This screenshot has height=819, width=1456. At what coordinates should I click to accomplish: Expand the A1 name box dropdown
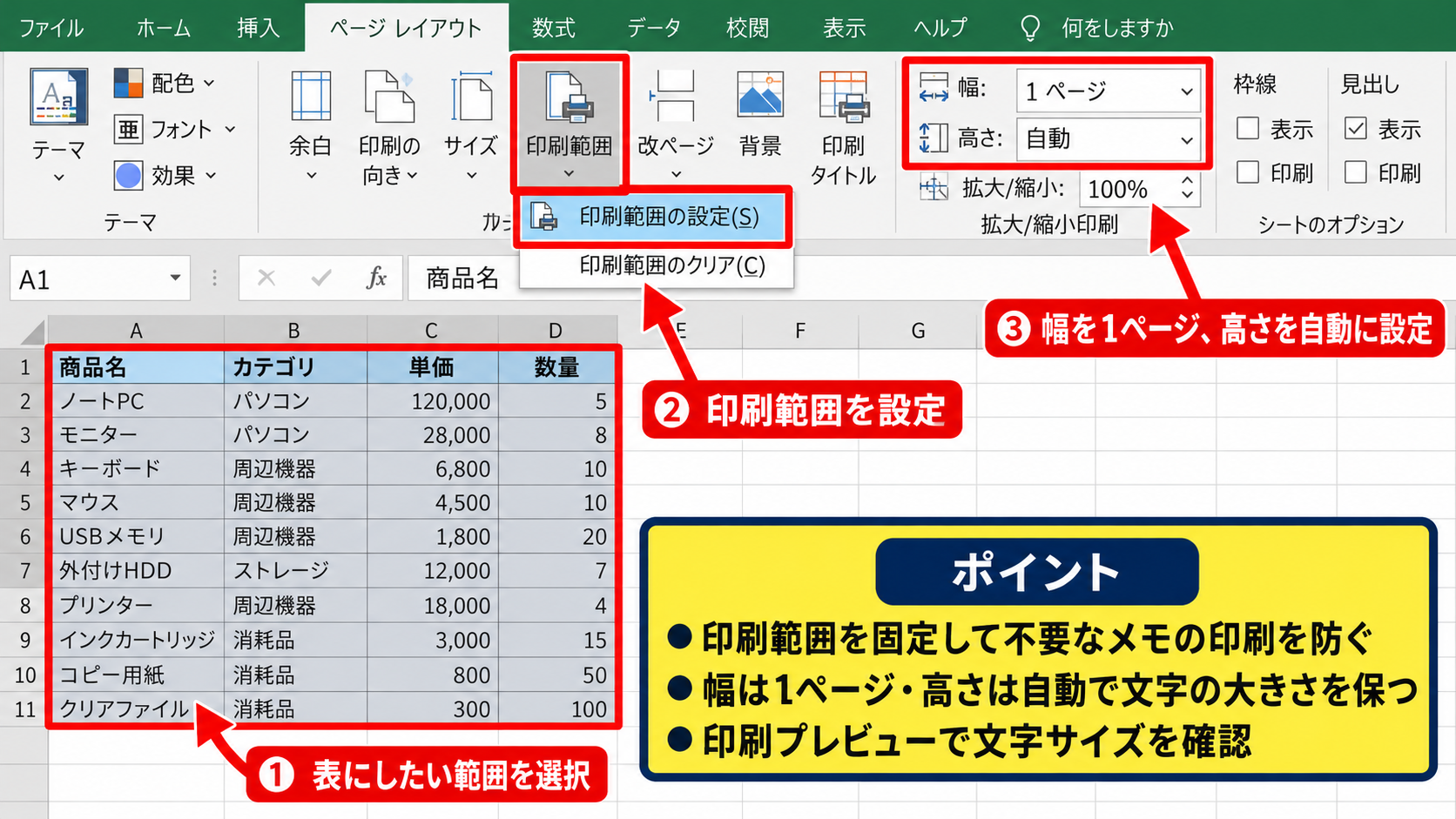pyautogui.click(x=175, y=279)
